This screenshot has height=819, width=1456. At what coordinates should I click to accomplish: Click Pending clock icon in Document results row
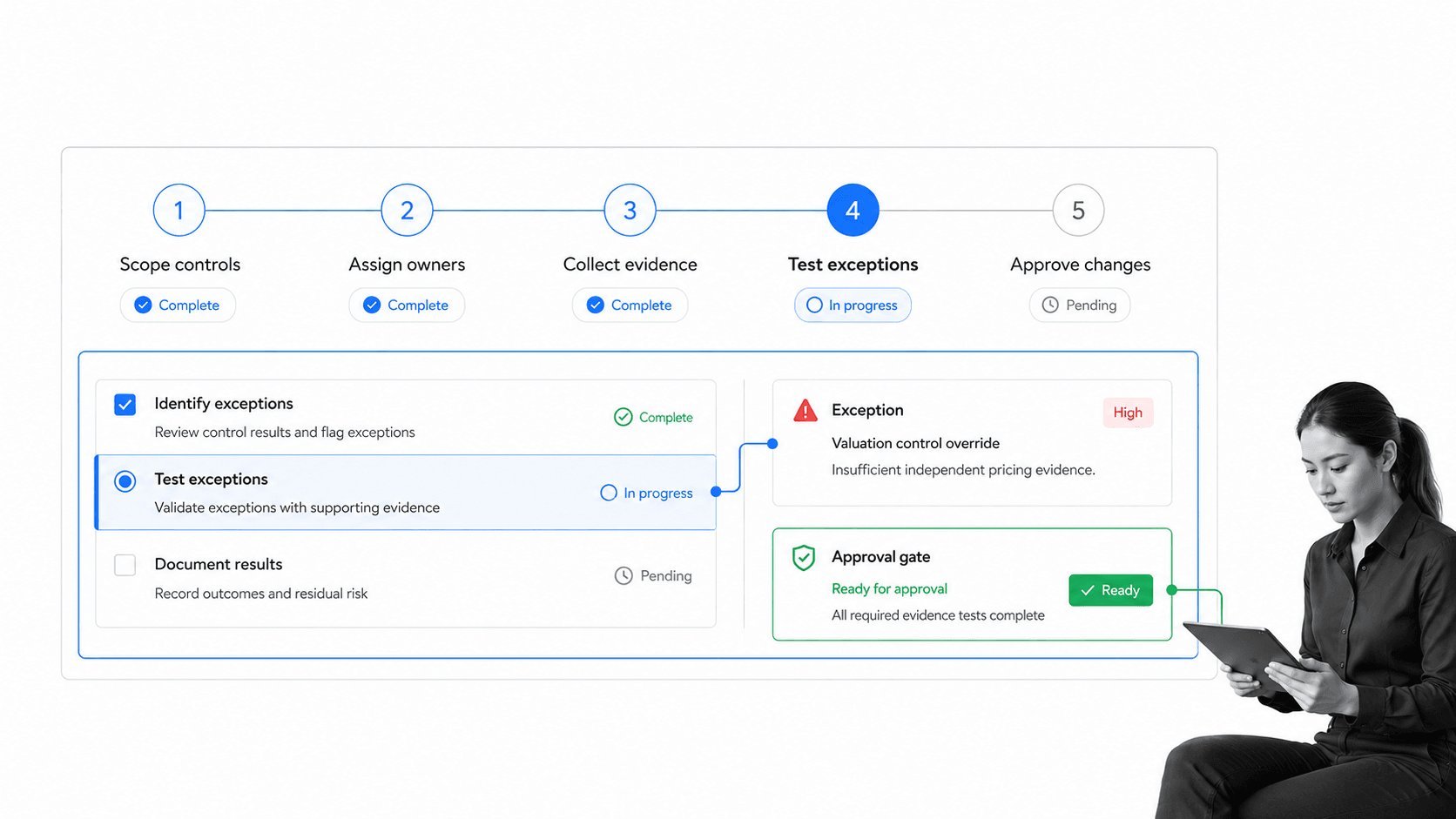(624, 575)
